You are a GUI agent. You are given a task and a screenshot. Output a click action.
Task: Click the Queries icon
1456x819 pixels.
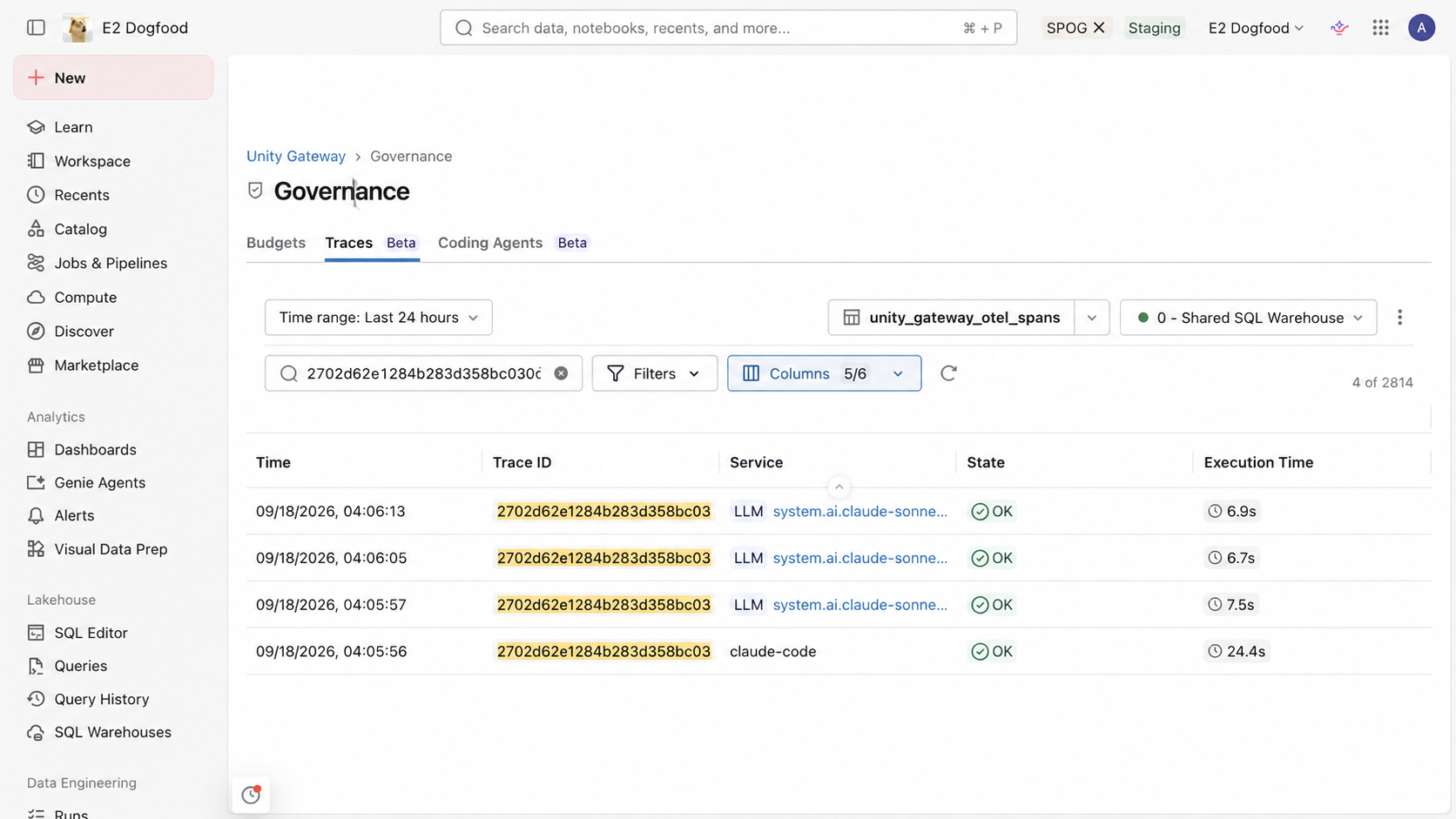pos(36,666)
